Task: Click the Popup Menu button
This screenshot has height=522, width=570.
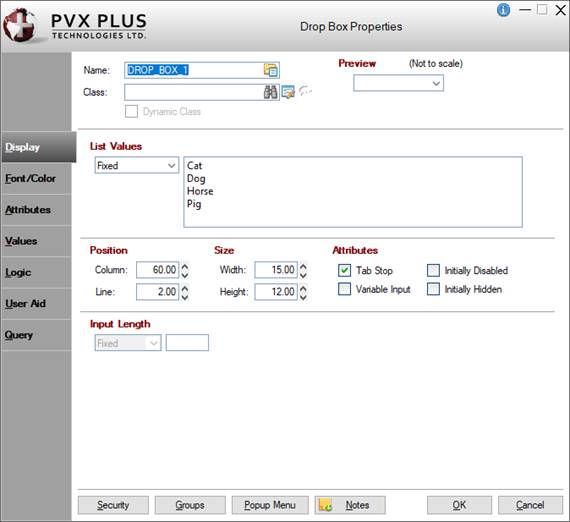Action: pyautogui.click(x=270, y=505)
